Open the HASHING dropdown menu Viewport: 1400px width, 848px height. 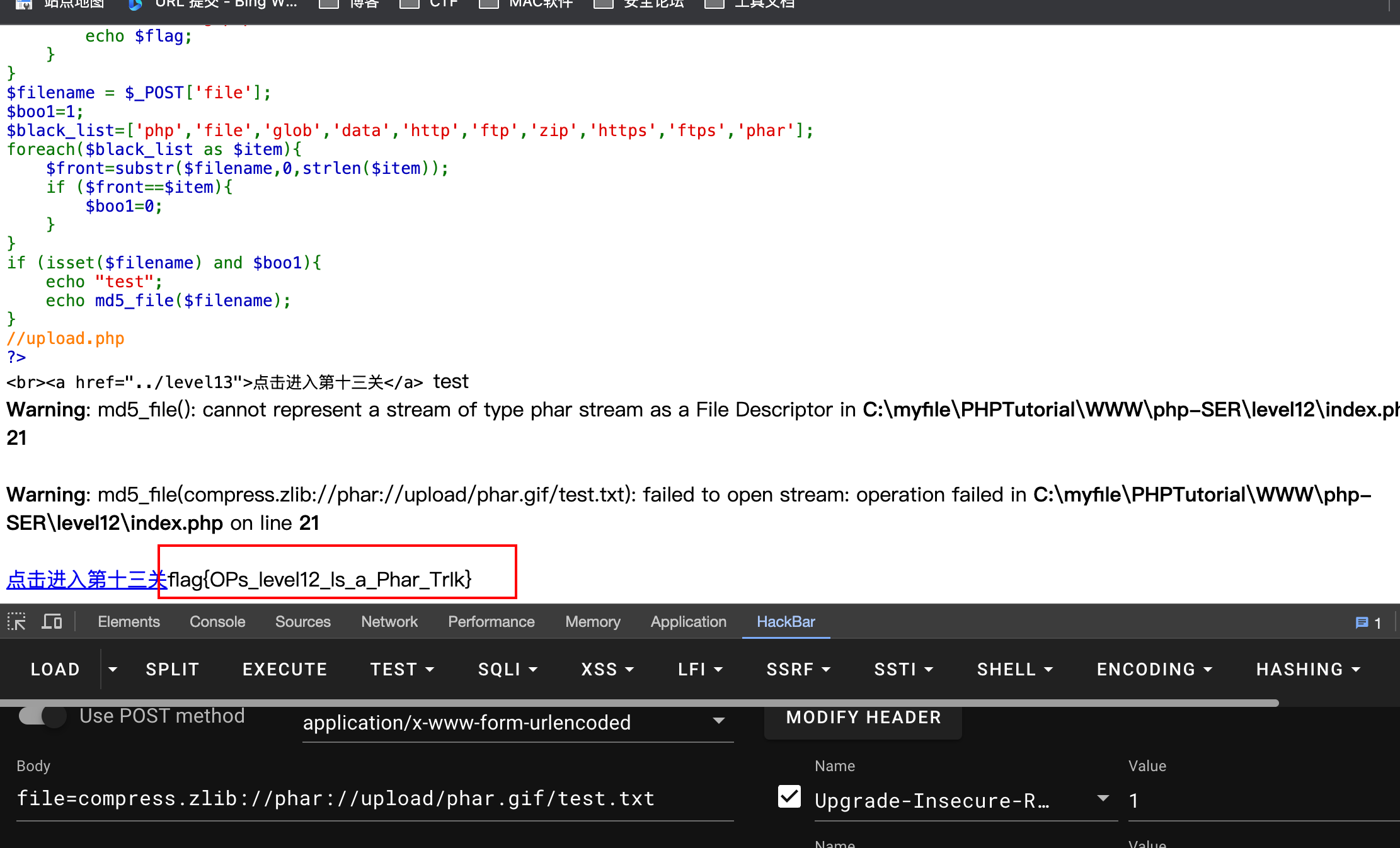1308,669
